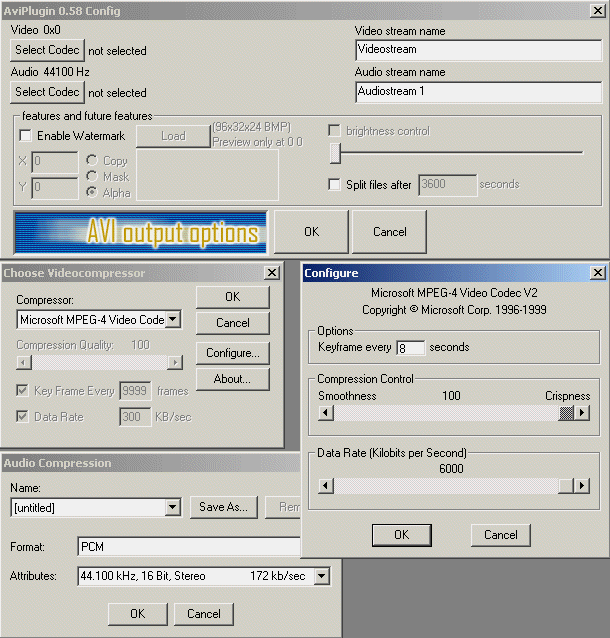This screenshot has width=610, height=638.
Task: Click the Configure... button
Action: pos(233,353)
